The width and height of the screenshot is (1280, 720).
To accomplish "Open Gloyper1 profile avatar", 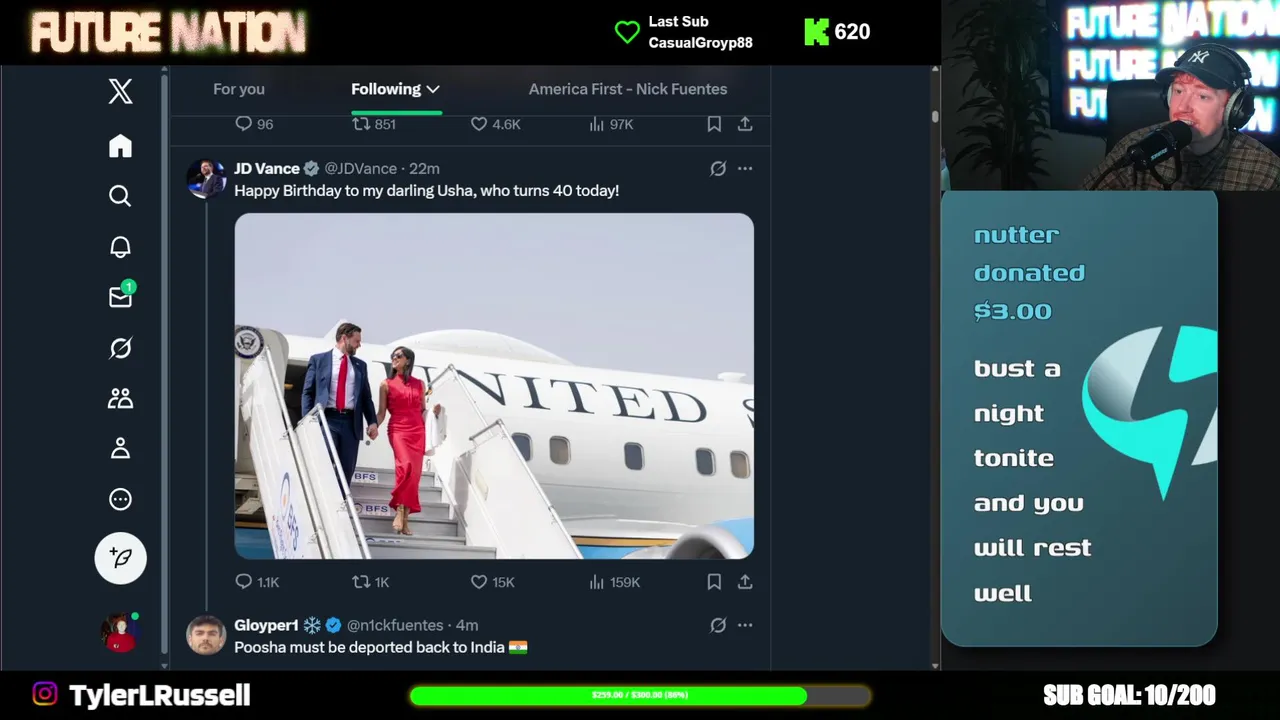I will pos(206,635).
